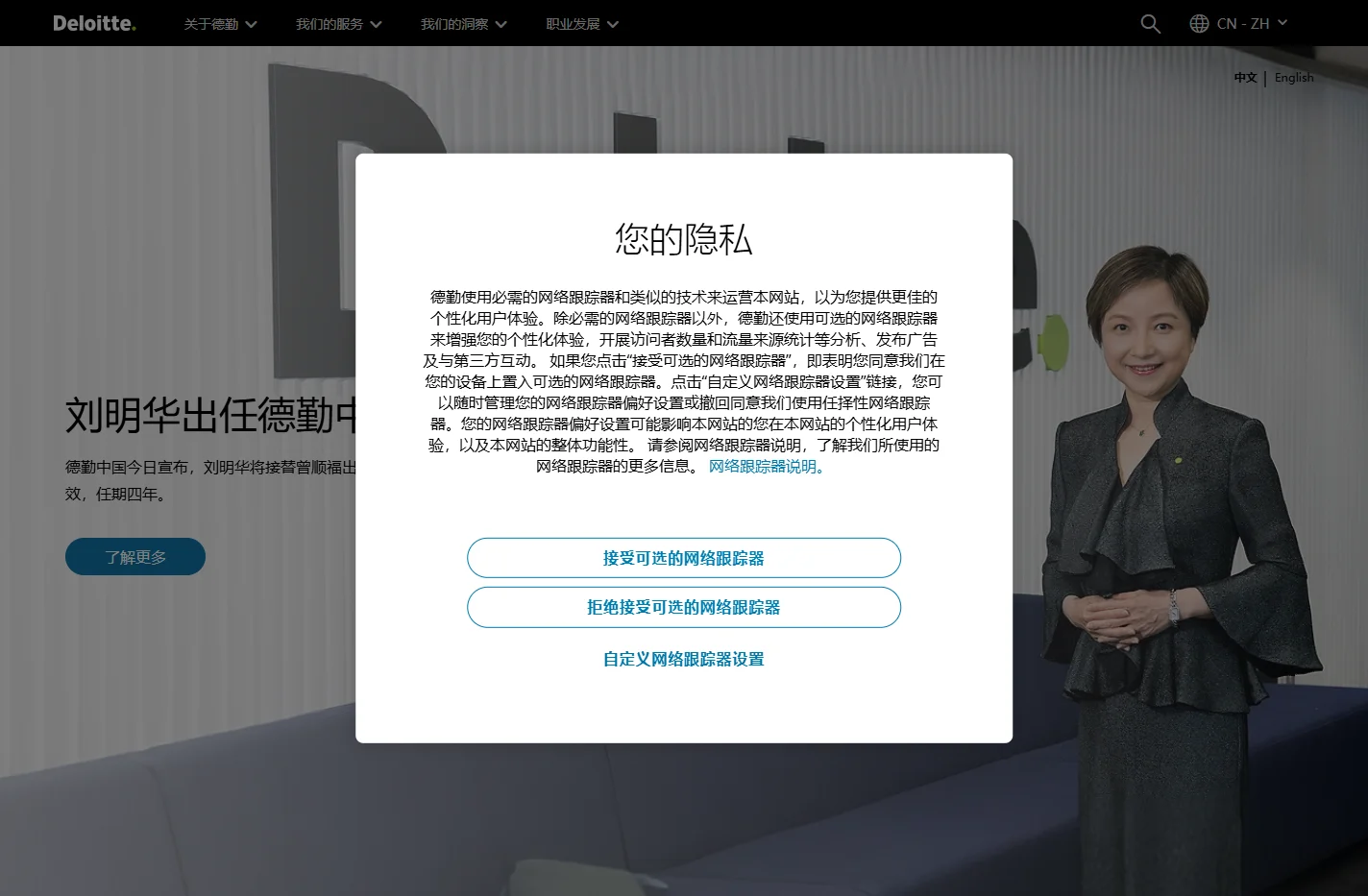Expand the 我们的服务 menu
The image size is (1368, 896).
point(338,24)
